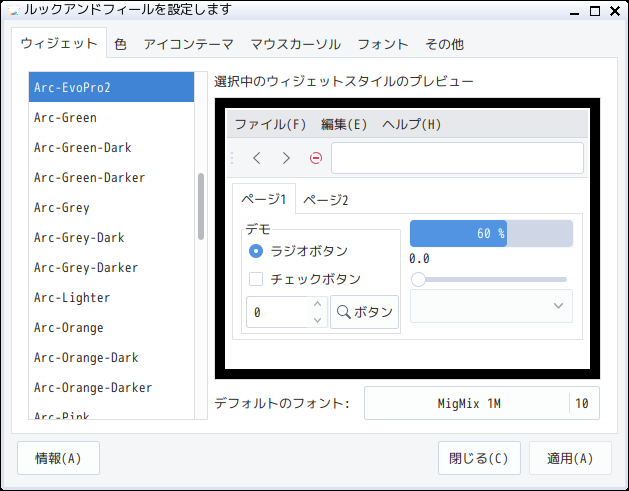629x491 pixels.
Task: Select the Arc-Orange-Darker theme
Action: [x=112, y=388]
